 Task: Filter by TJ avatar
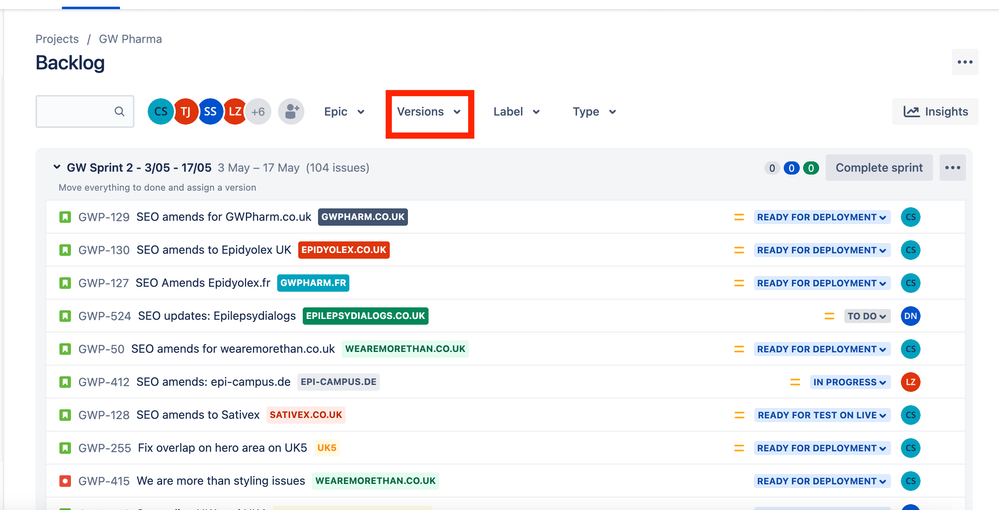[x=185, y=112]
